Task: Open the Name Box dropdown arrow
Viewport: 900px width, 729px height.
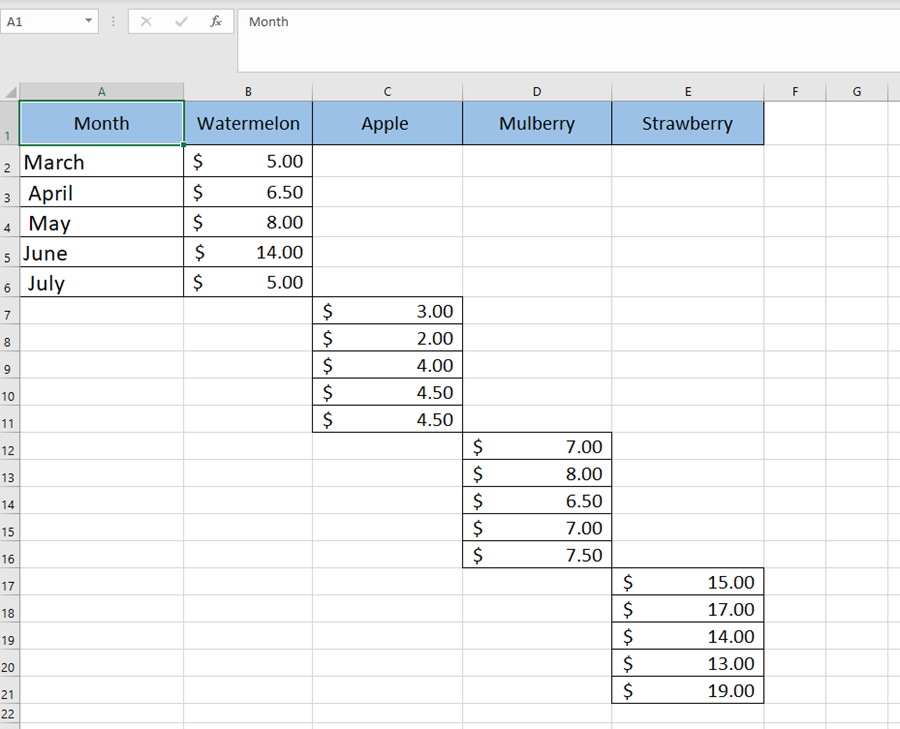Action: (x=89, y=22)
